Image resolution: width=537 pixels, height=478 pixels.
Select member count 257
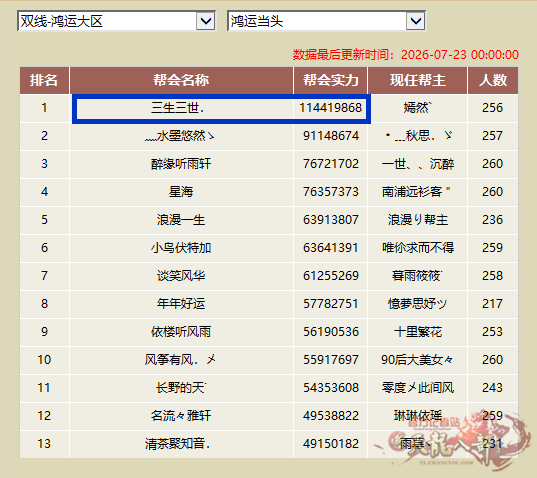click(492, 136)
